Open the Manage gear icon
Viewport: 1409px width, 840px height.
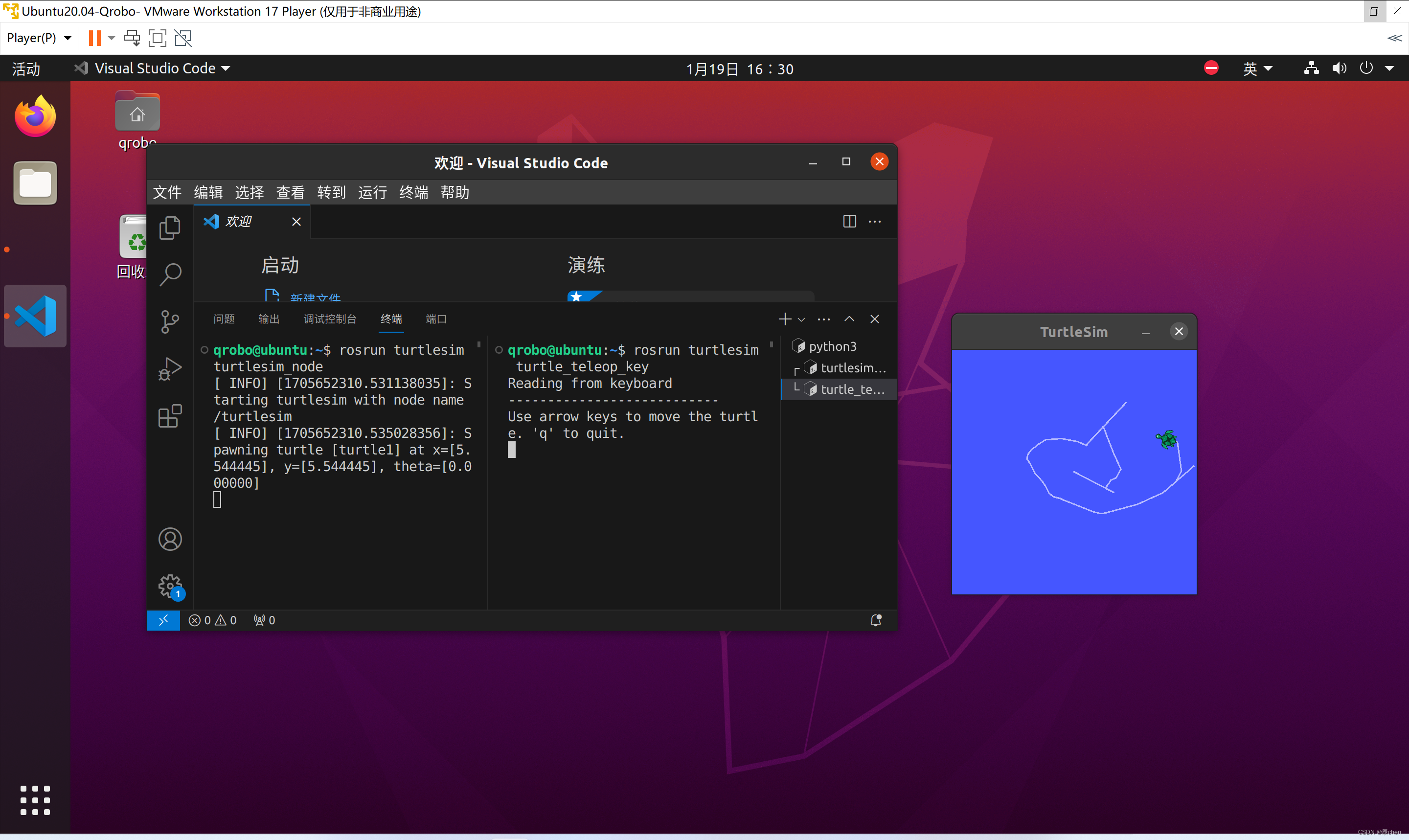pyautogui.click(x=170, y=586)
